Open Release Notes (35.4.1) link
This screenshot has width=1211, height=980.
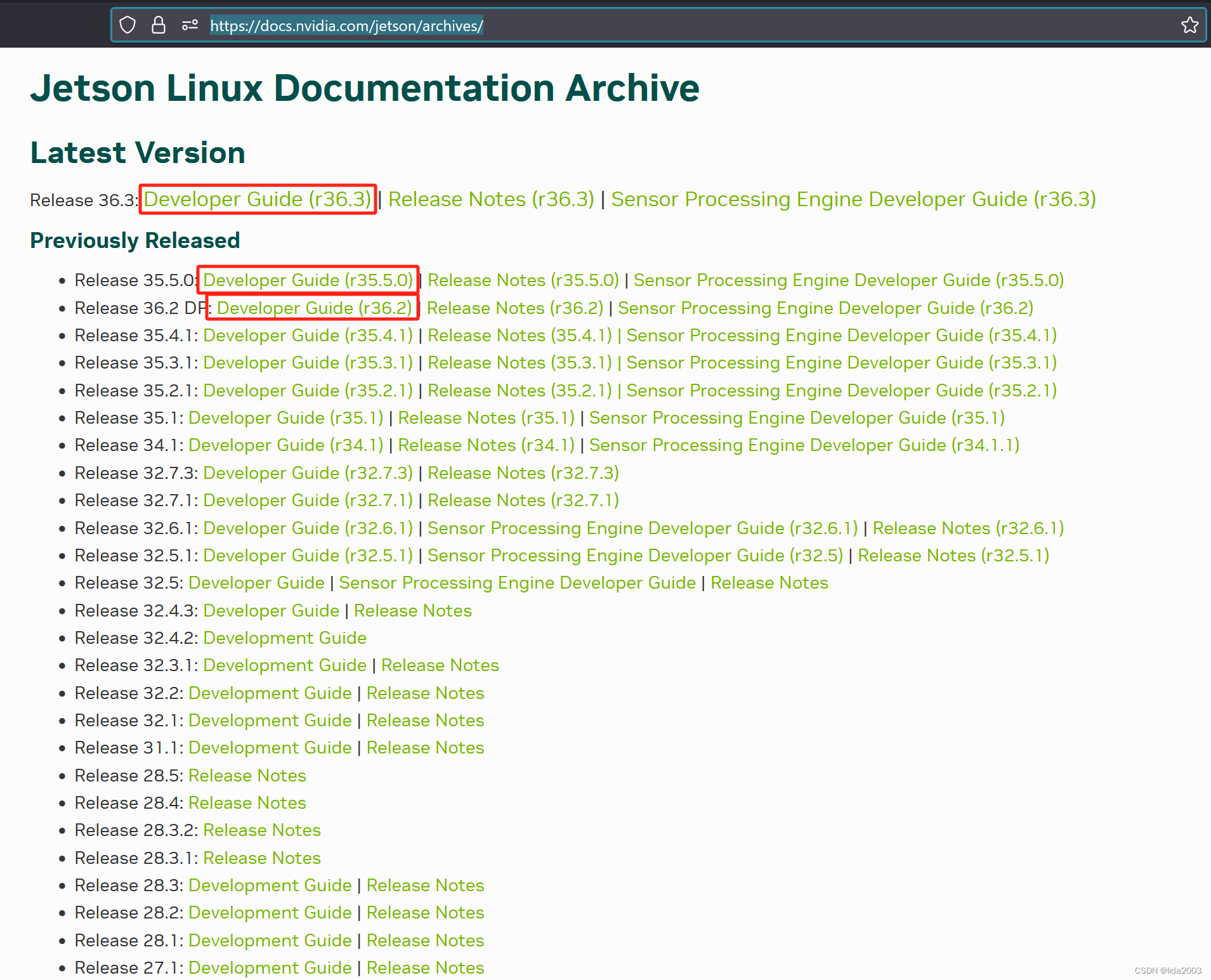click(x=520, y=336)
